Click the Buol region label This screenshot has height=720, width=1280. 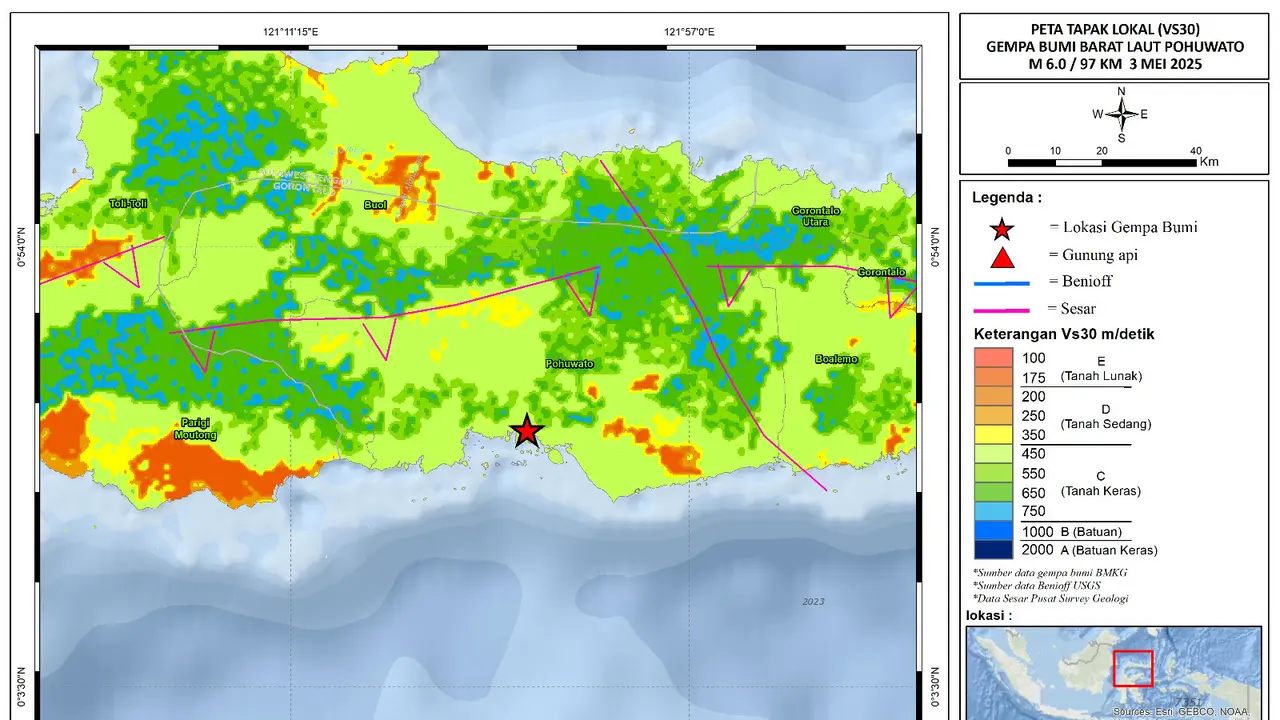tap(376, 205)
